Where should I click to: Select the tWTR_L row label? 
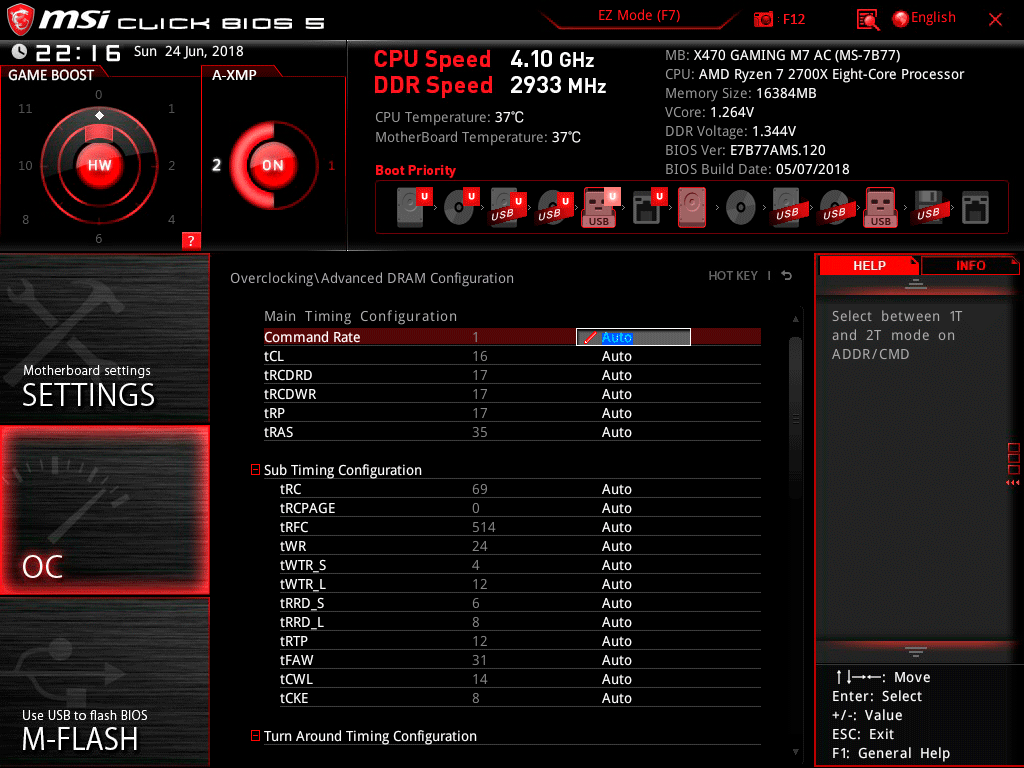[x=302, y=584]
